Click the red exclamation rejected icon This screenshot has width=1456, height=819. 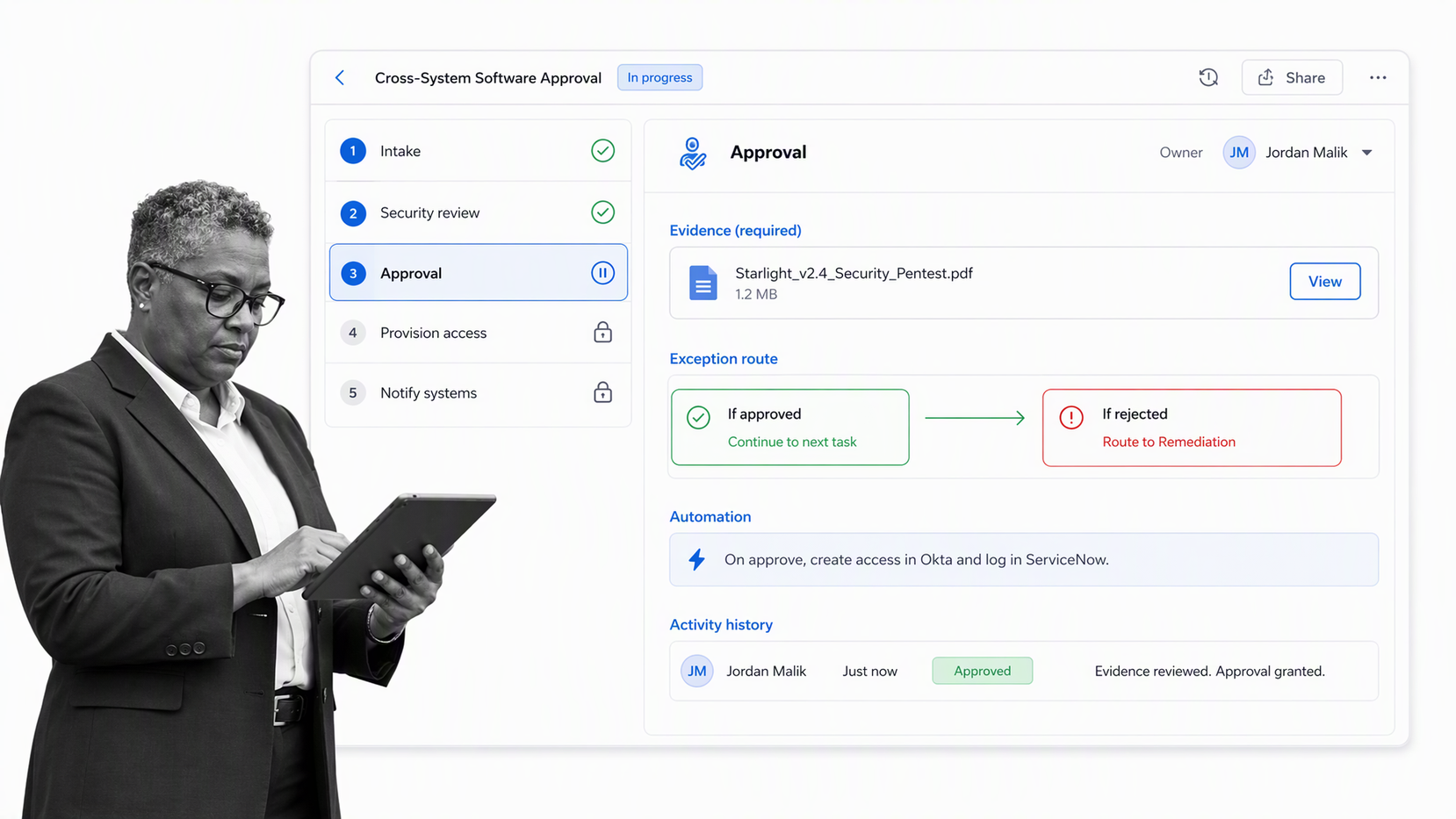coord(1070,418)
